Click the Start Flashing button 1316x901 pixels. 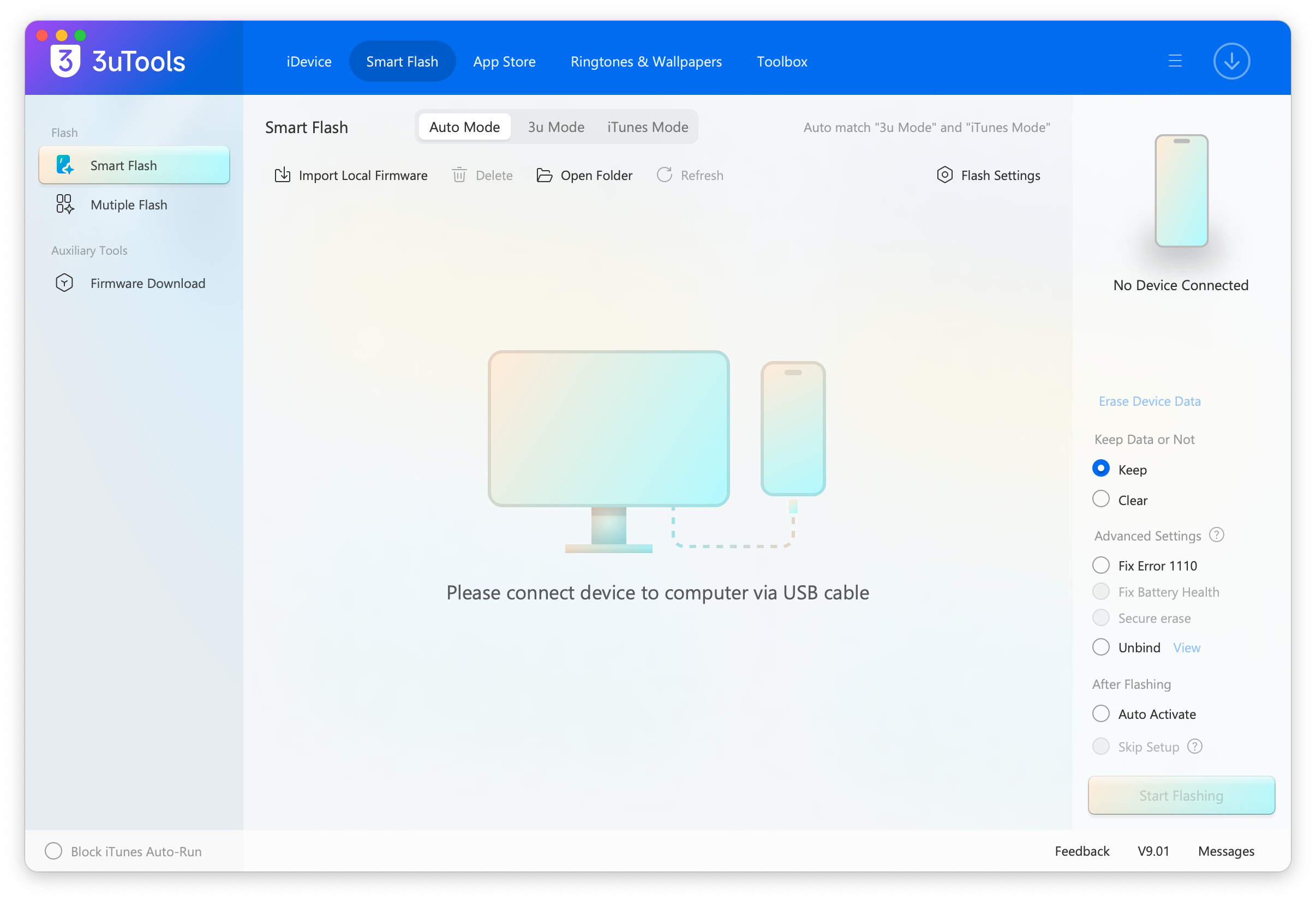point(1181,795)
